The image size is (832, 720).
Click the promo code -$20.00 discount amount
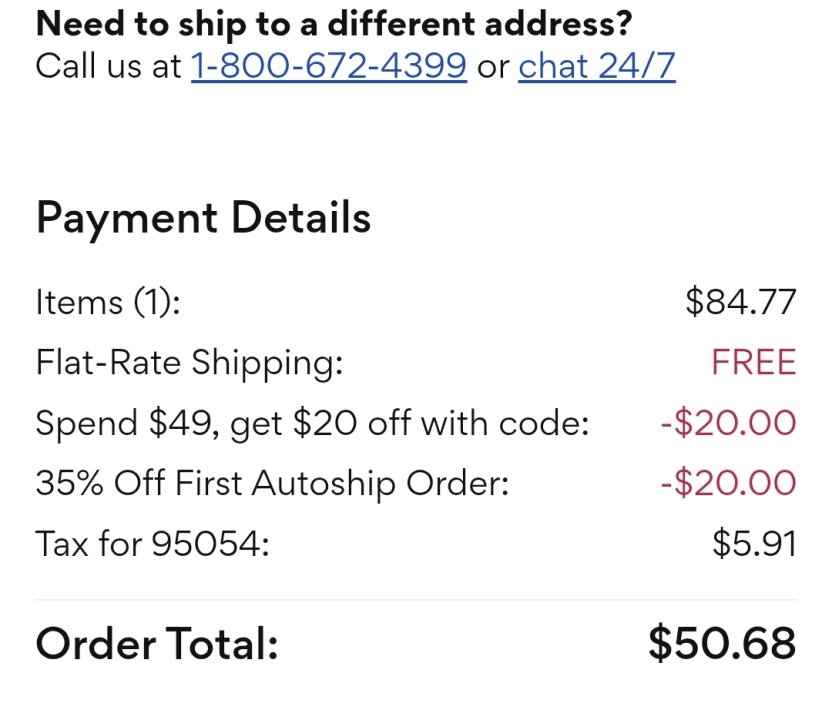click(728, 423)
